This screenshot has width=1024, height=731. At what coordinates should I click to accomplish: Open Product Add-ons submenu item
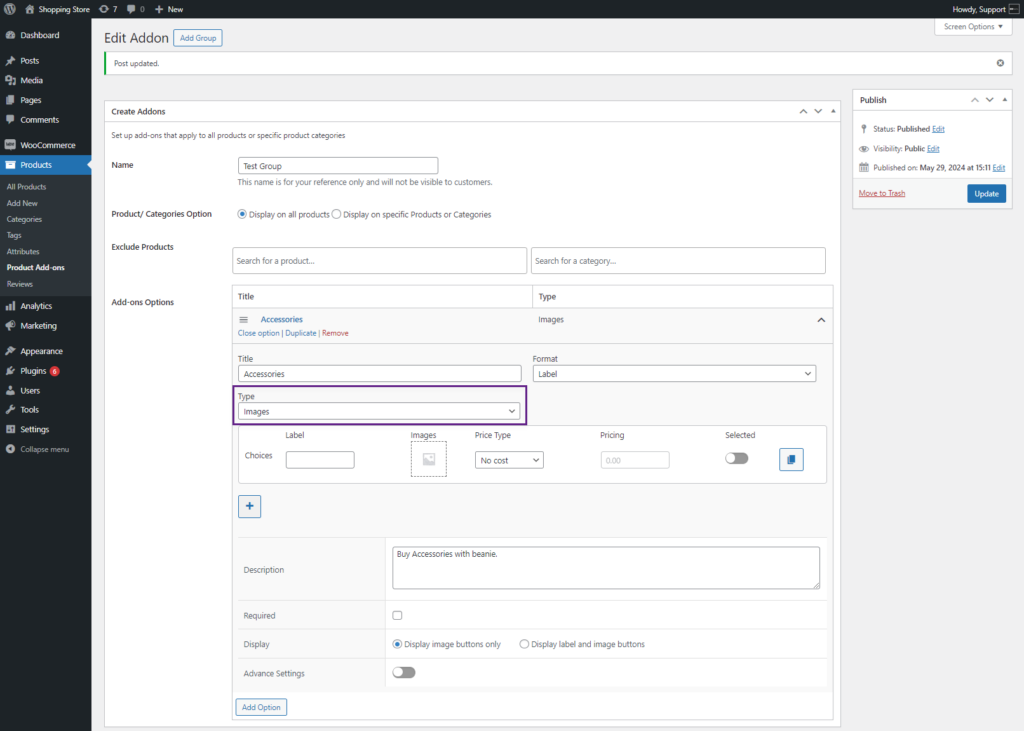pyautogui.click(x=35, y=268)
